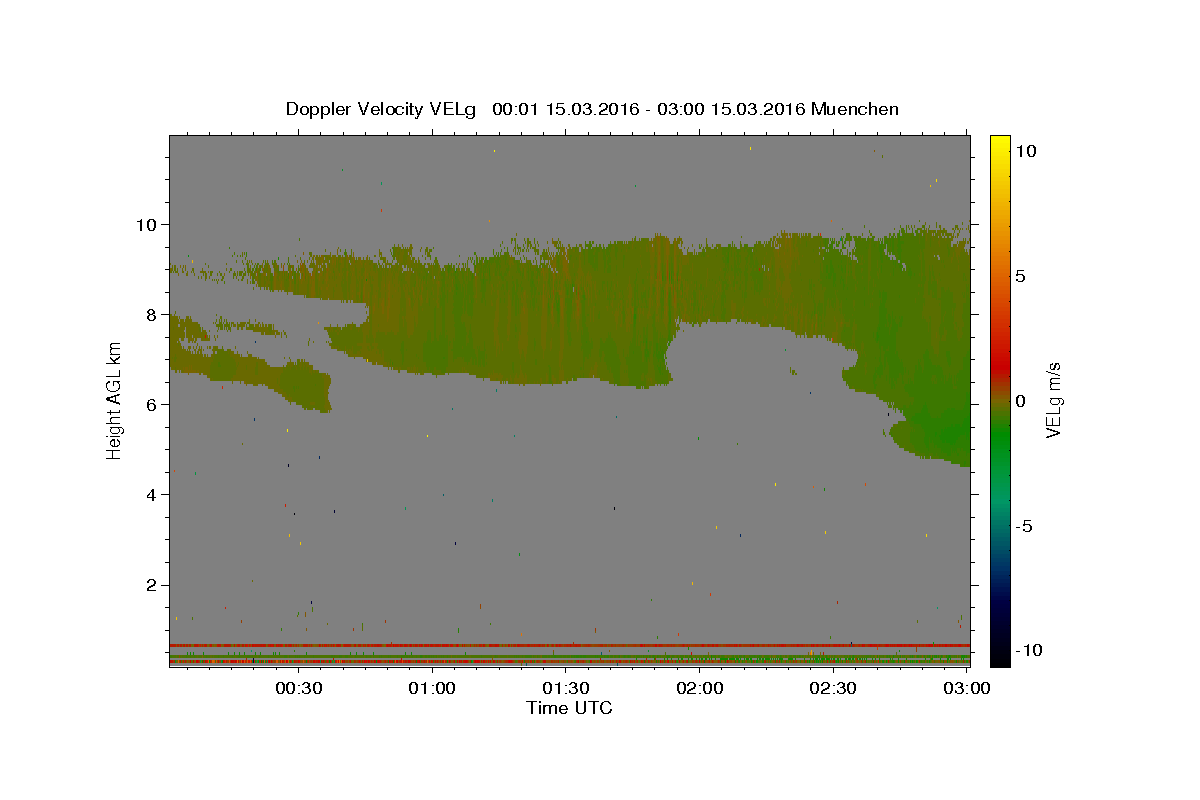Viewport: 1200px width, 800px height.
Task: Click the 03:00 time axis label
Action: [967, 688]
